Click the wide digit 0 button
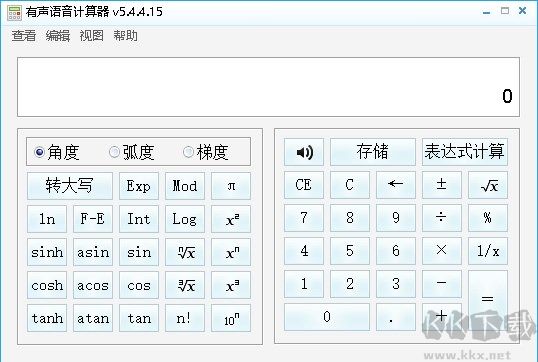538x362 pixels. [327, 317]
